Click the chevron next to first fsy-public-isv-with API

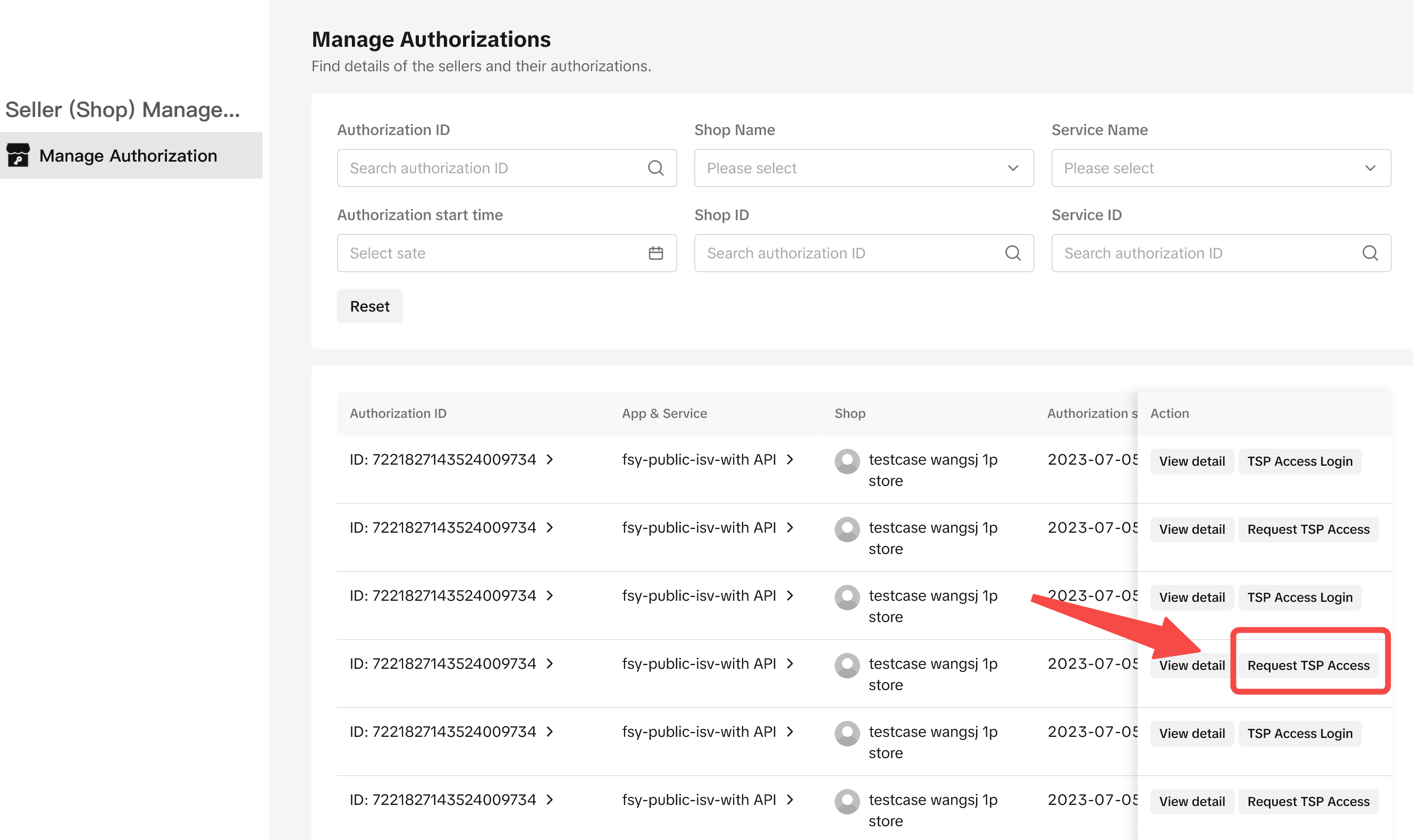[x=790, y=460]
